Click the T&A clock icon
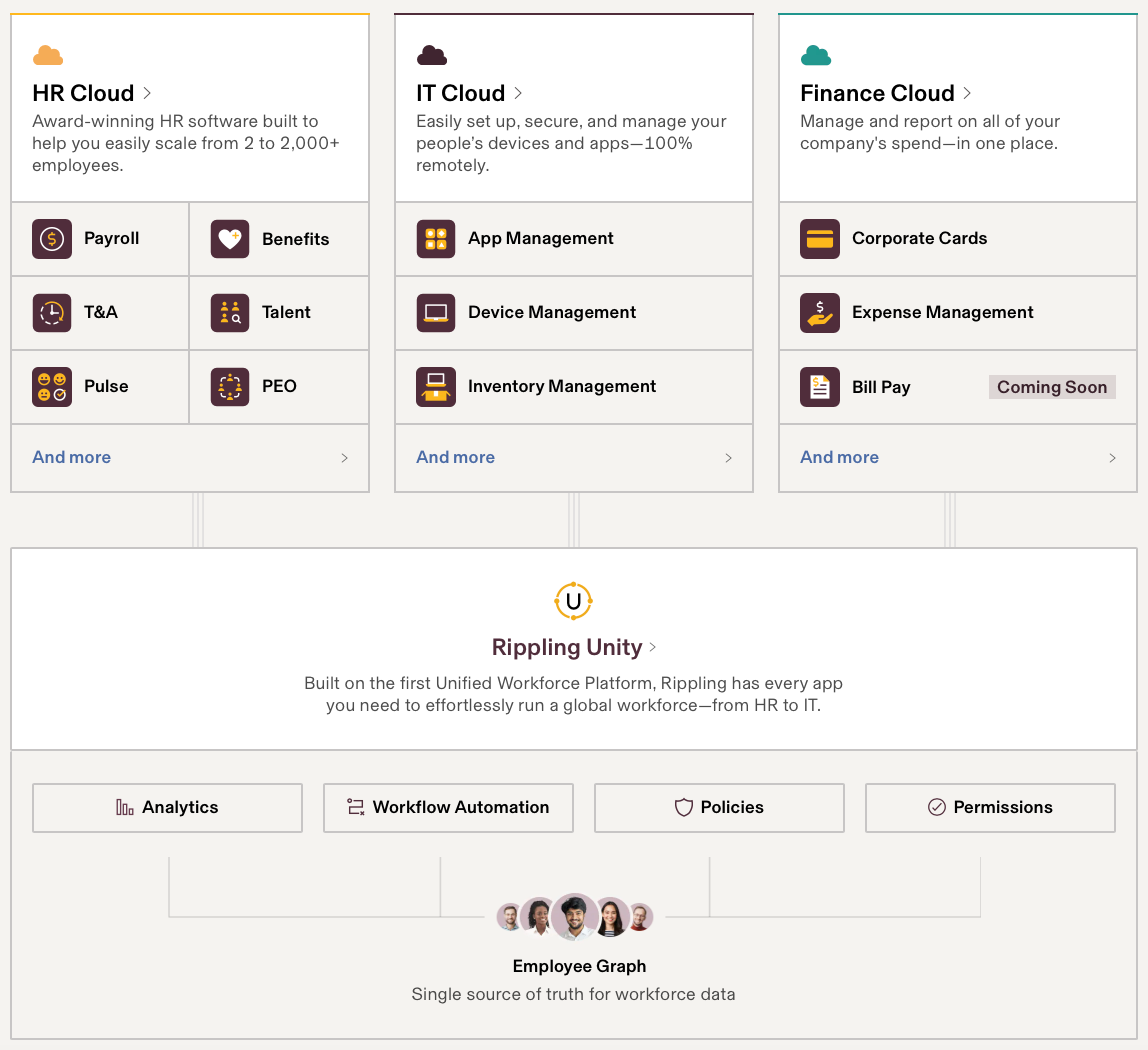The image size is (1148, 1050). point(52,312)
